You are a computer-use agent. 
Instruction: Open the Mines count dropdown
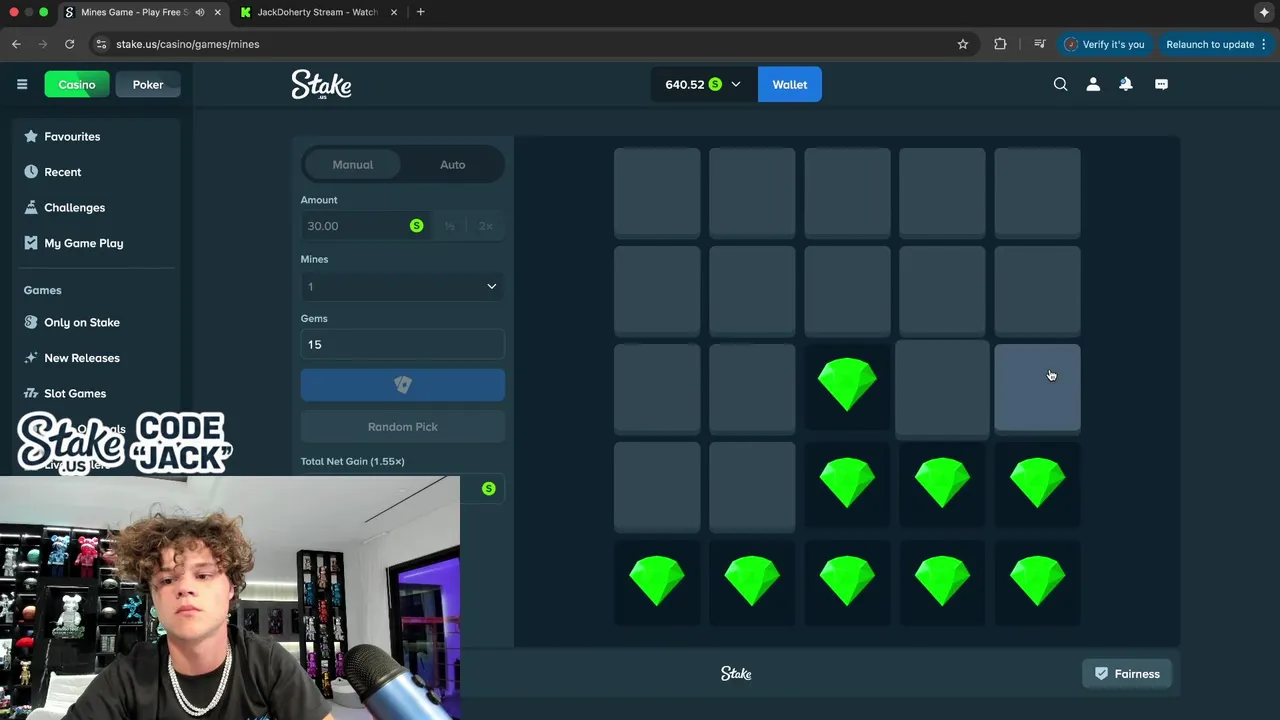(402, 286)
